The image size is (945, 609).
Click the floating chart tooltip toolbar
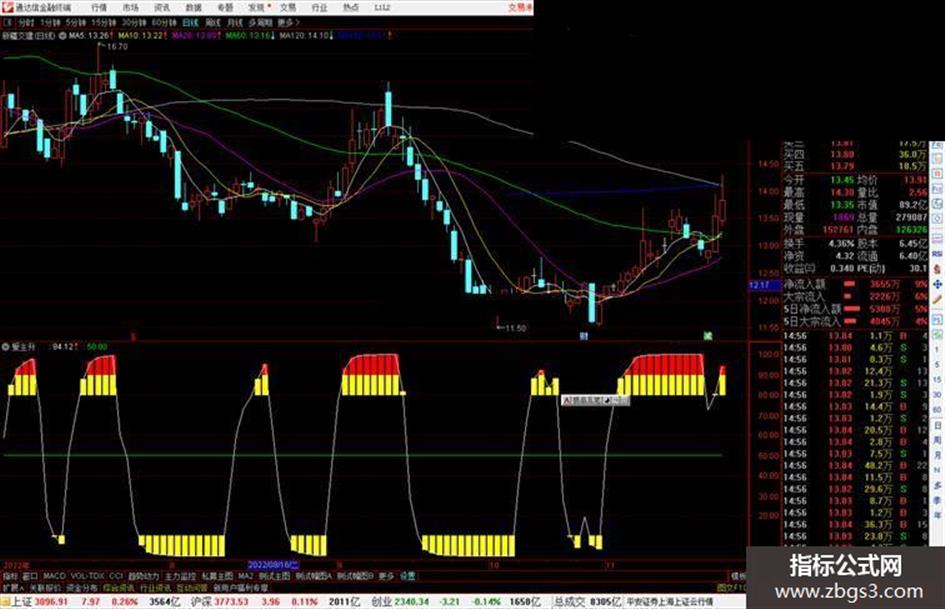point(595,400)
